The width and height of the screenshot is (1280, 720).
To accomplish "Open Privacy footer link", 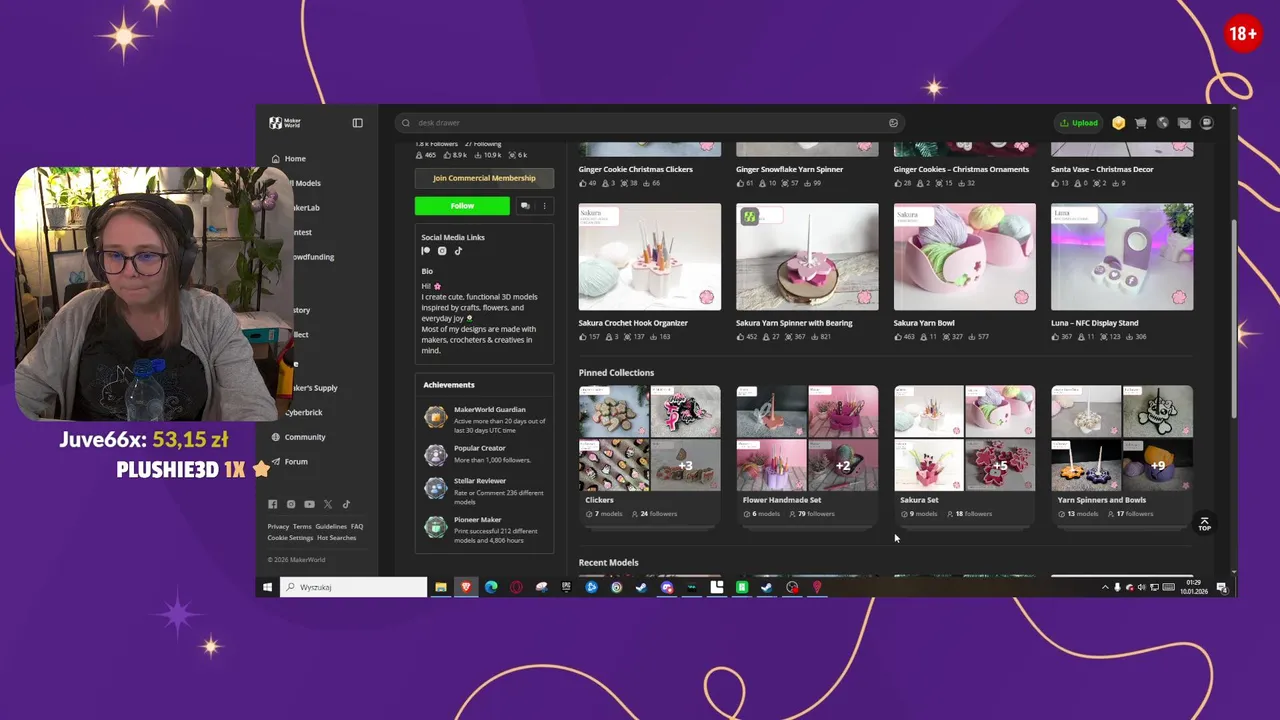I will tap(278, 526).
